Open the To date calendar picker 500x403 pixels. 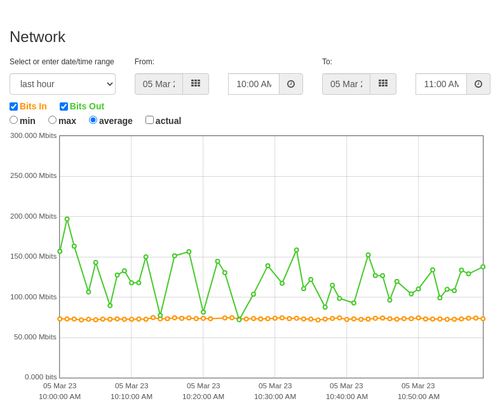pos(383,84)
